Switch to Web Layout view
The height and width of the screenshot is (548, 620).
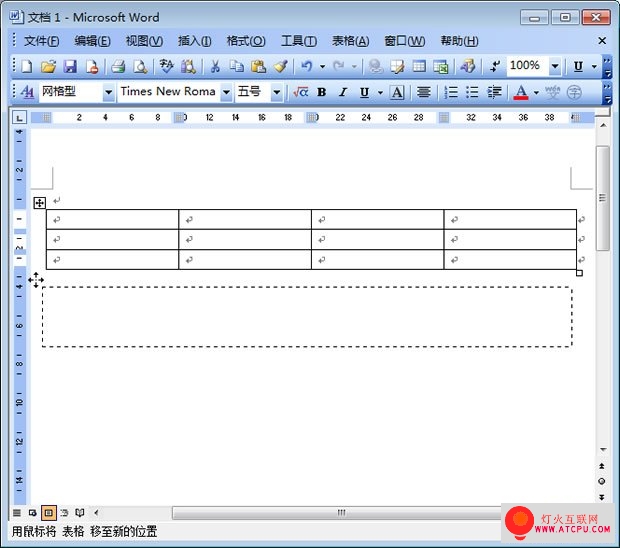tap(32, 513)
